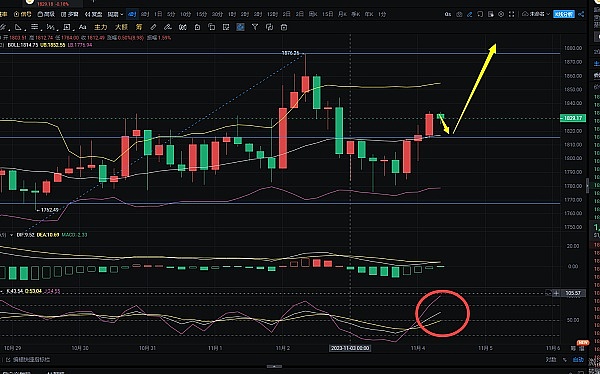Select the trend line drawing tool
Image resolution: width=600 pixels, height=374 pixels.
pos(3,27)
